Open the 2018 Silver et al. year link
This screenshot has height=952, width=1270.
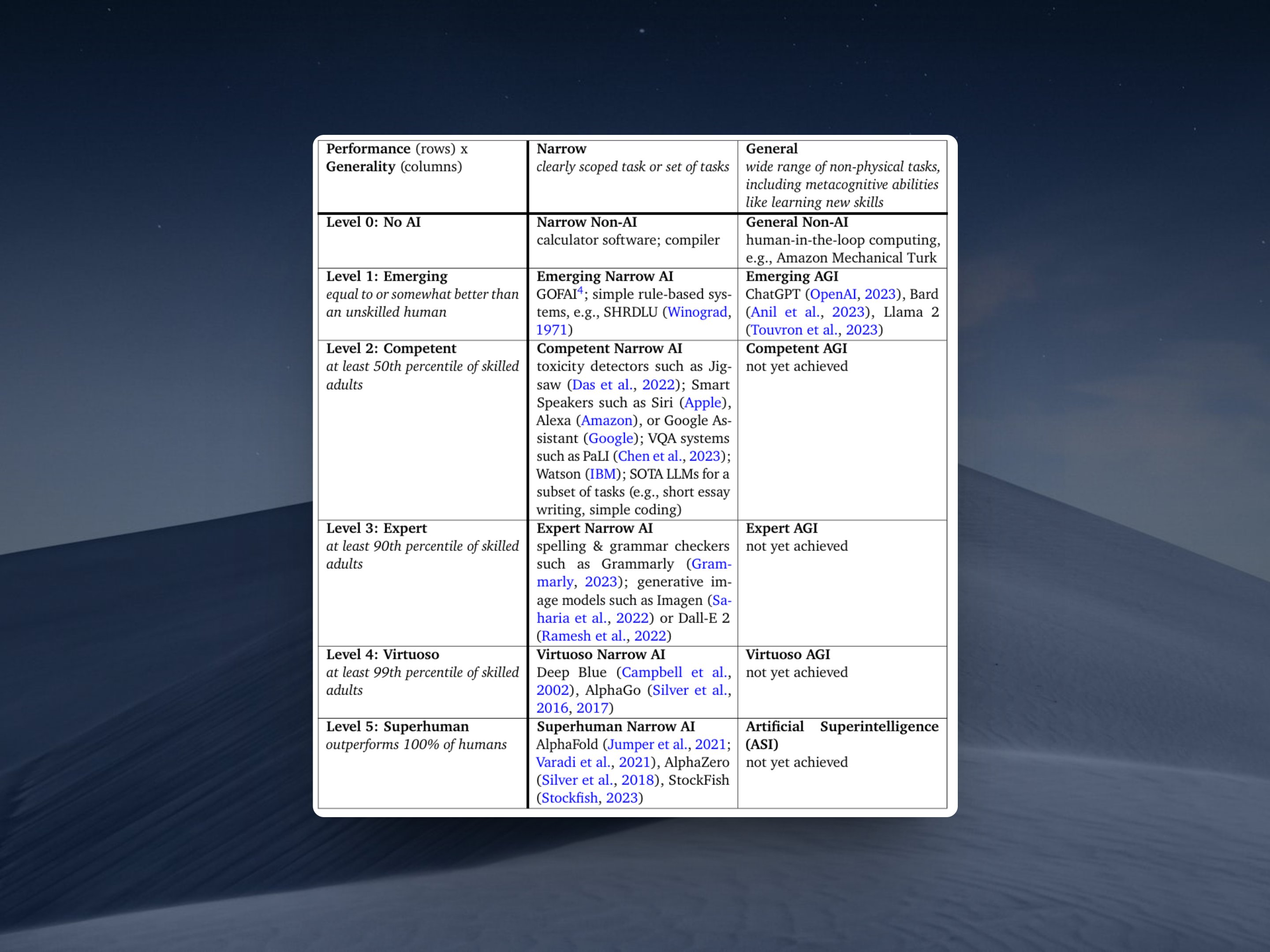(x=637, y=781)
